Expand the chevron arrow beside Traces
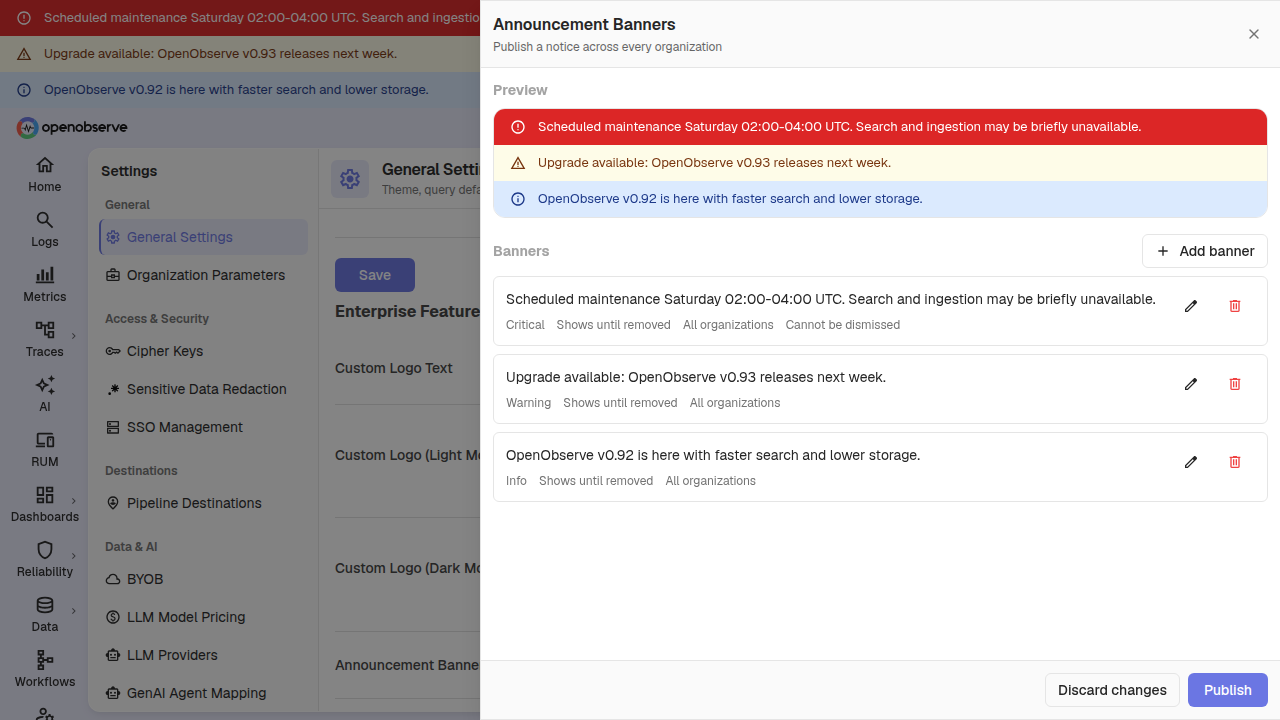Viewport: 1280px width, 720px height. (74, 335)
